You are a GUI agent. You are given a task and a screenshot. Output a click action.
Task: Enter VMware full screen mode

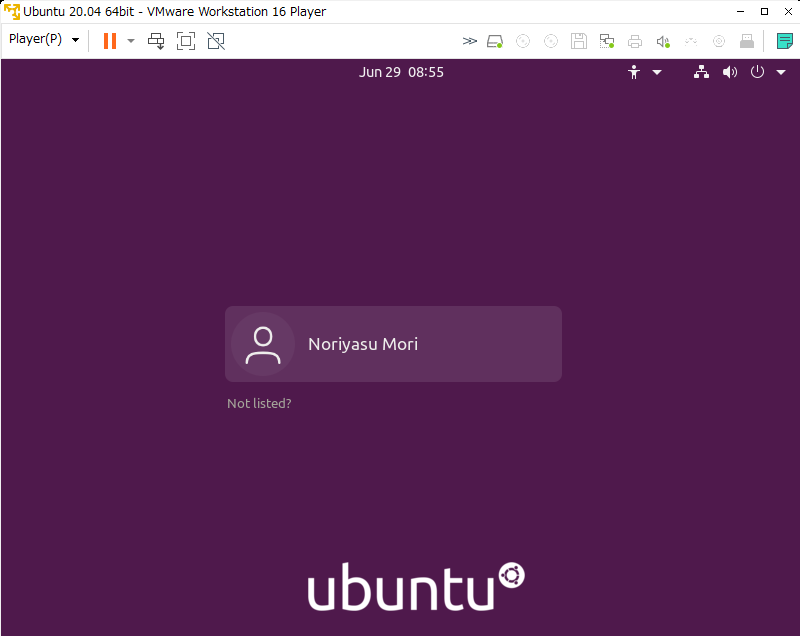point(186,41)
